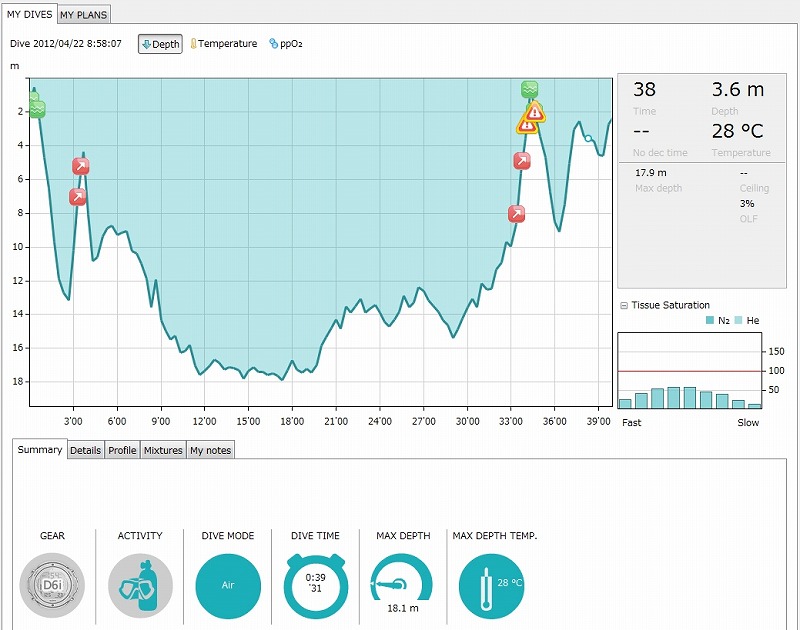Collapse the Tissue Saturation panel
Image resolution: width=800 pixels, height=630 pixels.
coord(624,305)
